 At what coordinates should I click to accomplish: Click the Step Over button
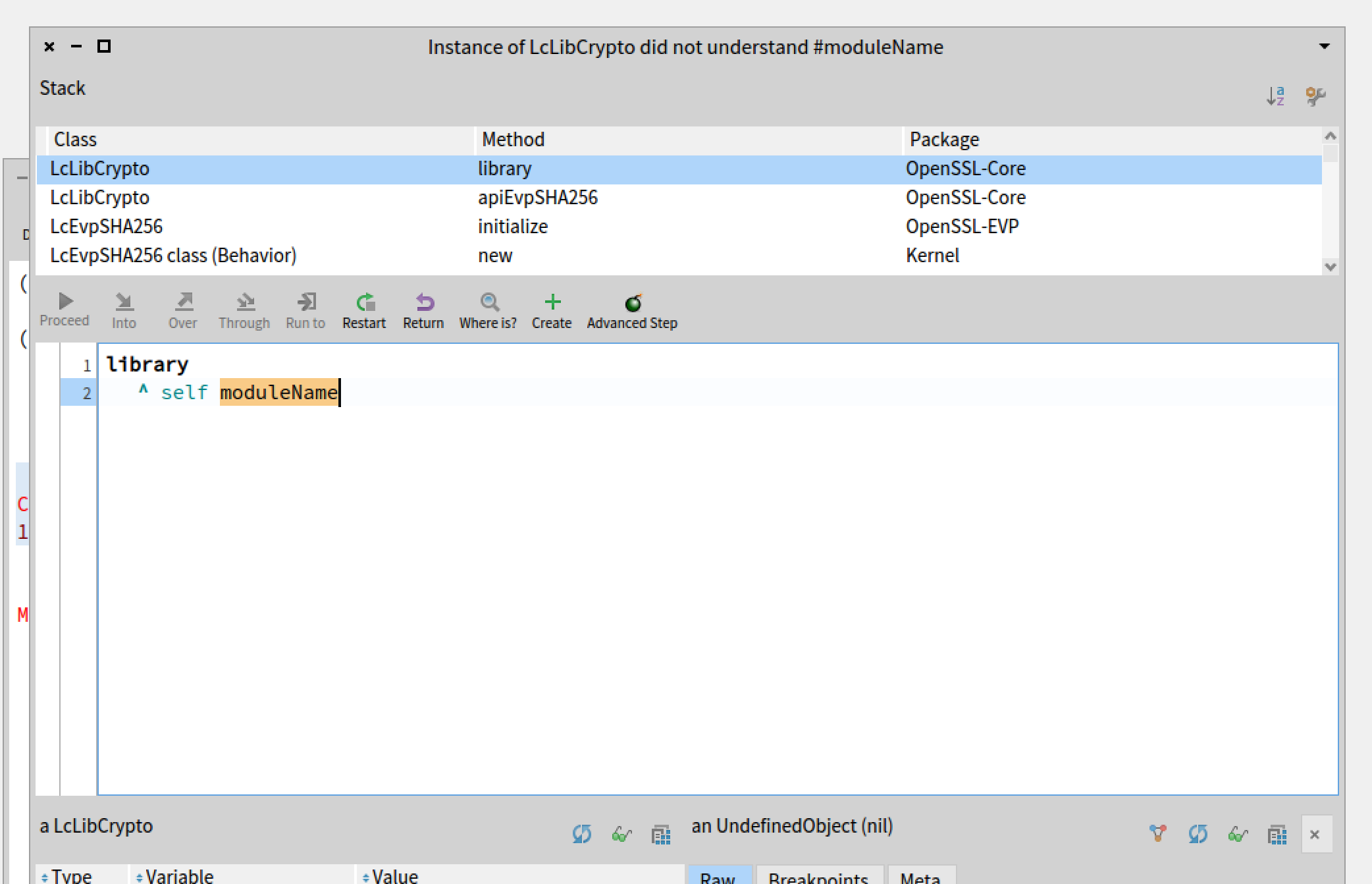pos(182,310)
